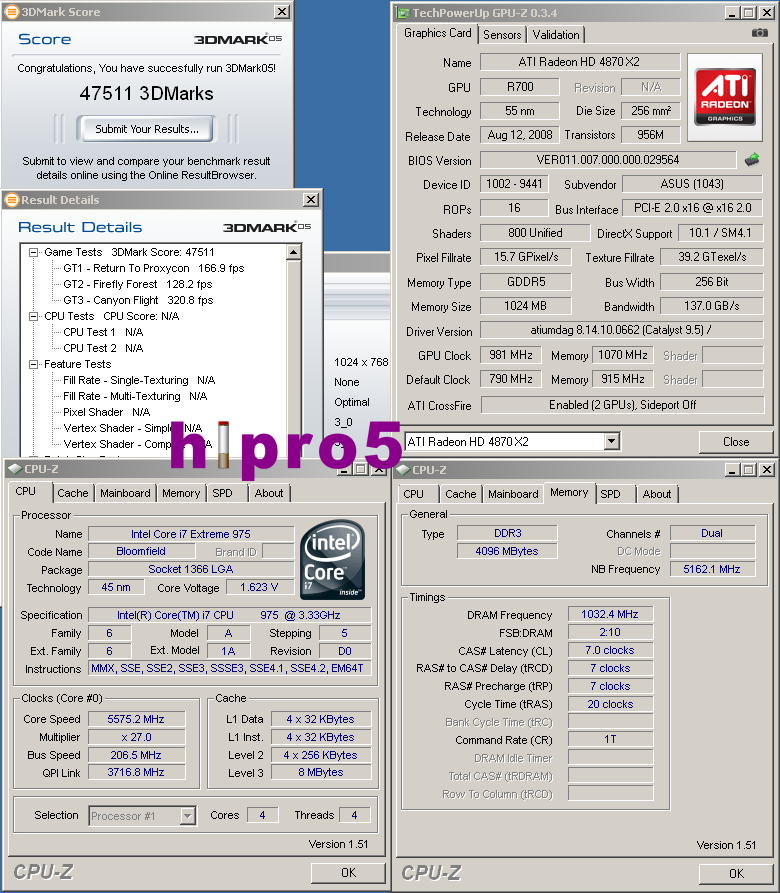Image resolution: width=780 pixels, height=893 pixels.
Task: Open the Memory tab in left CPU-Z
Action: [x=181, y=493]
